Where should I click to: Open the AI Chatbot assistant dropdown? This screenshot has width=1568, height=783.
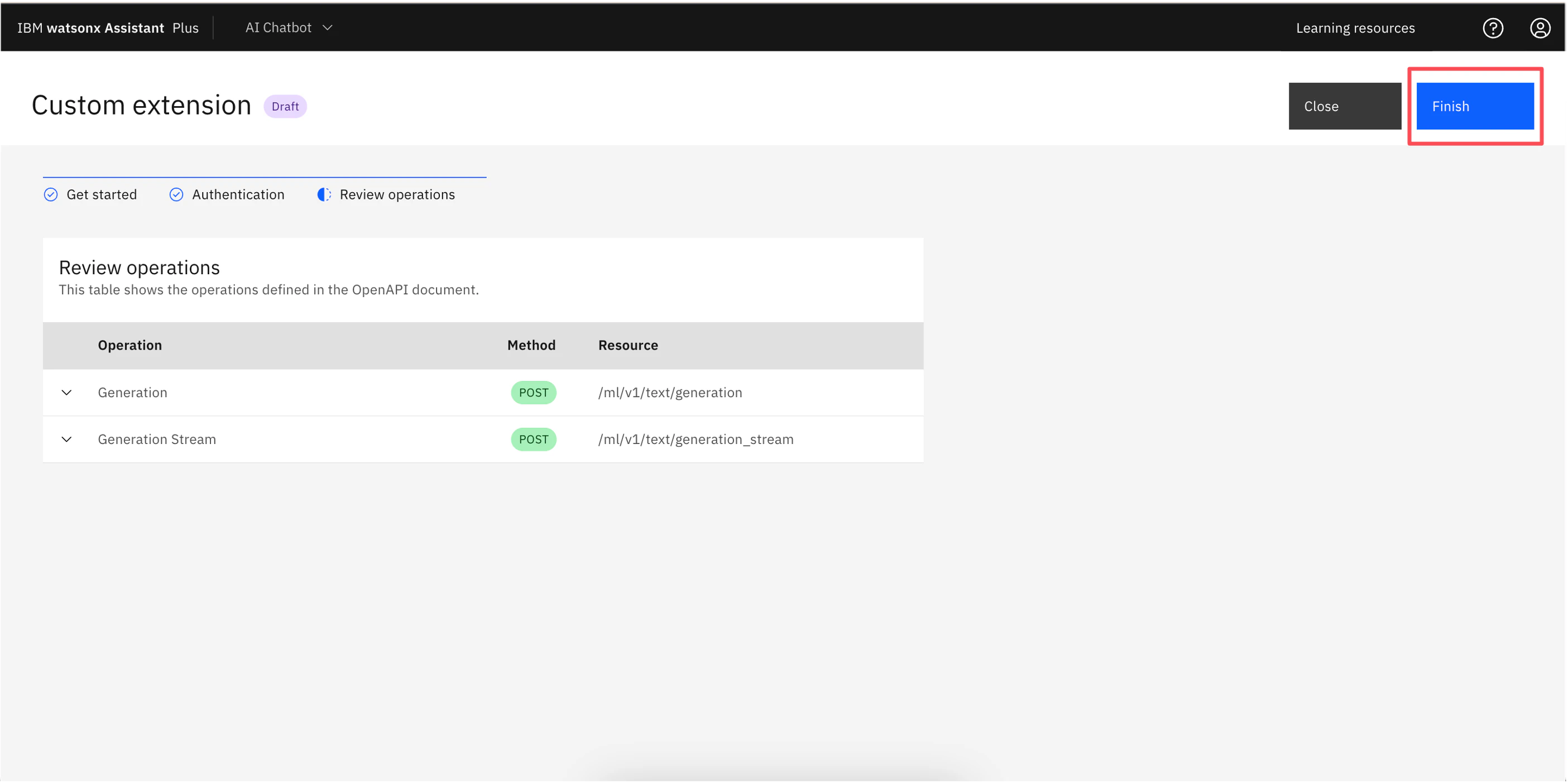[x=289, y=28]
